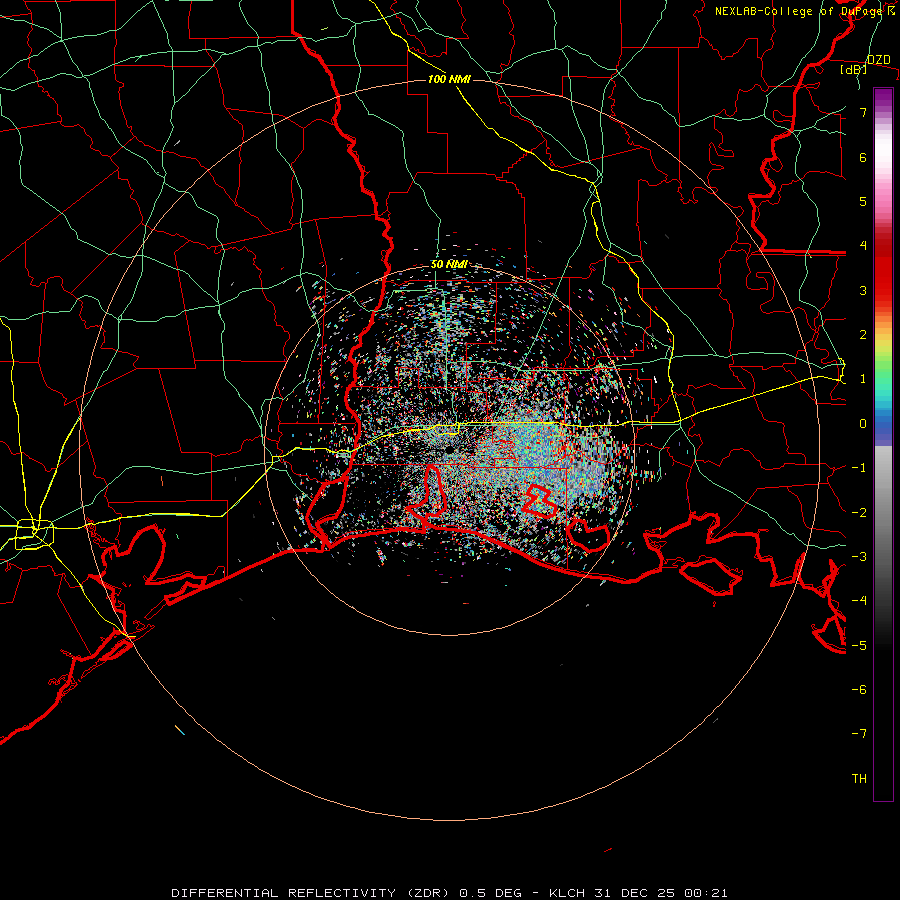900x900 pixels.
Task: Click the [dB] units label
Action: [854, 69]
